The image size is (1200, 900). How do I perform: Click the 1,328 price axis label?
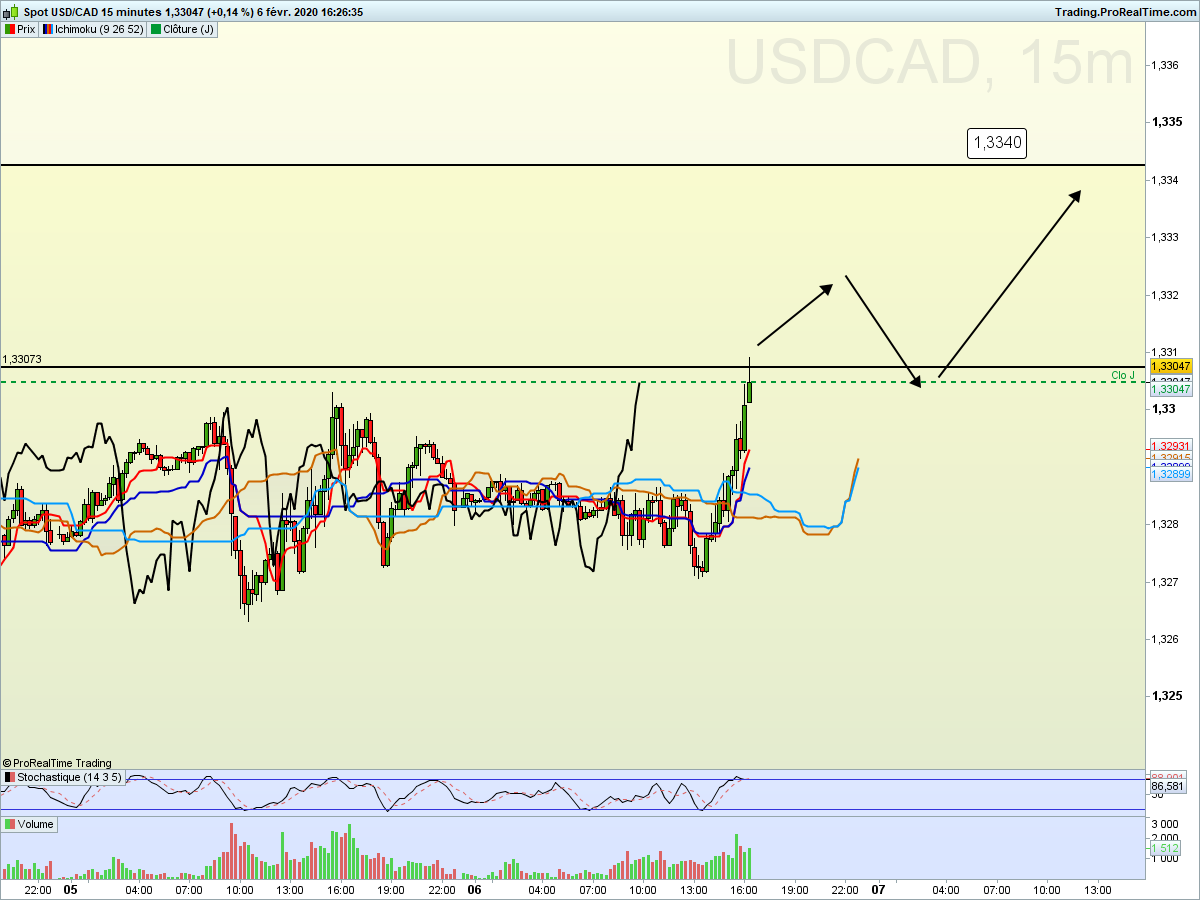coord(1165,524)
